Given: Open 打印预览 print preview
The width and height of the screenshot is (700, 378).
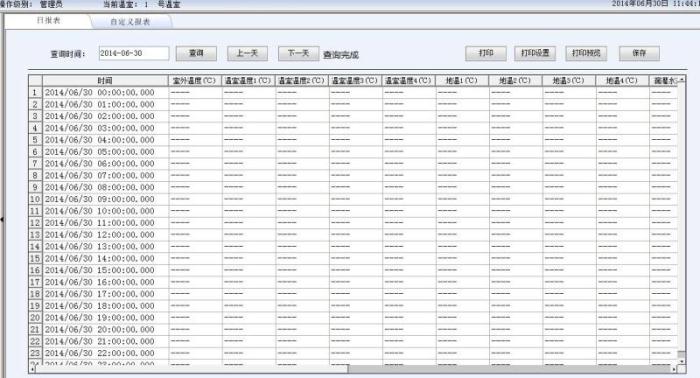Looking at the screenshot, I should (x=586, y=53).
